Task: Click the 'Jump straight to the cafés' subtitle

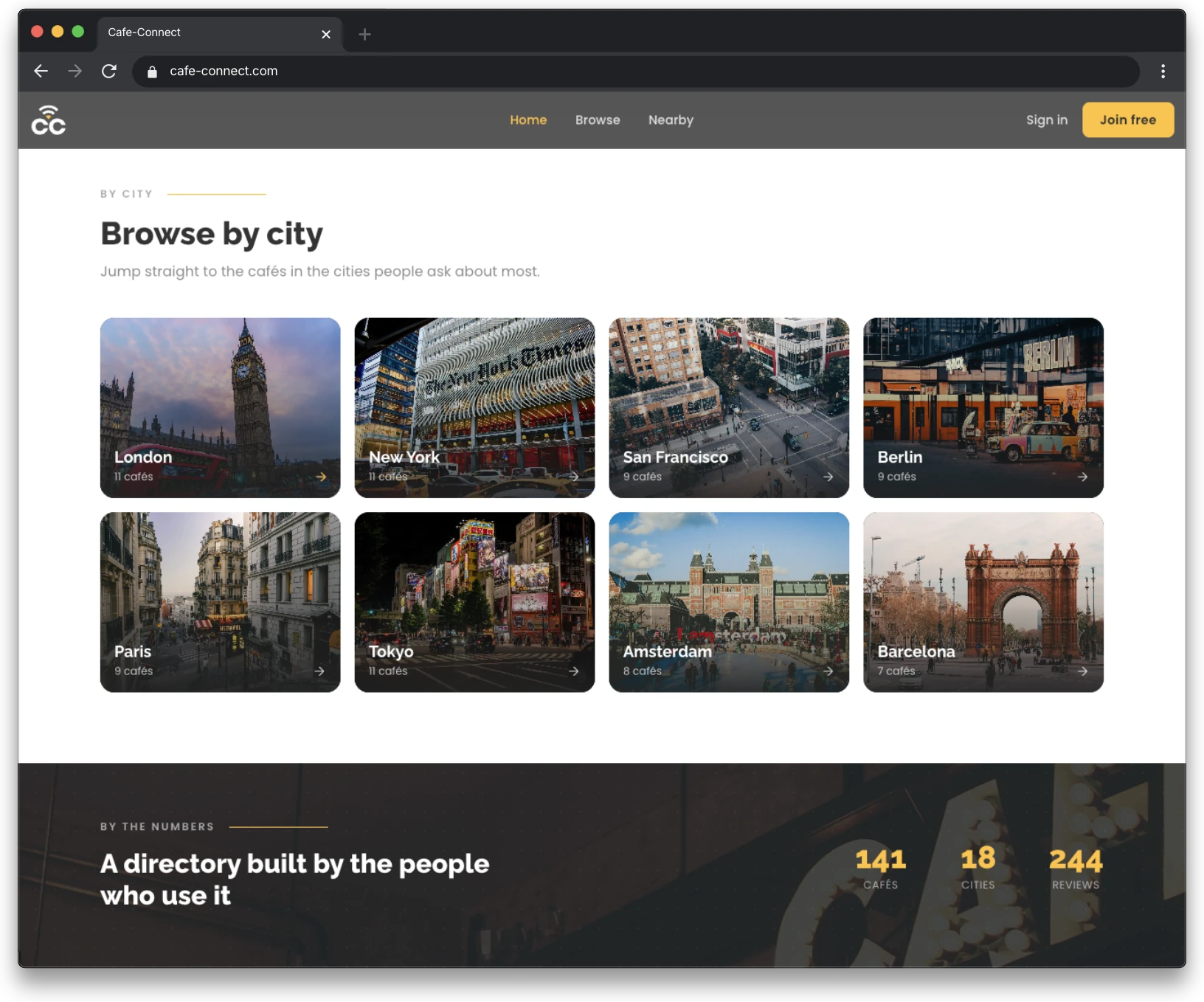Action: pos(320,272)
